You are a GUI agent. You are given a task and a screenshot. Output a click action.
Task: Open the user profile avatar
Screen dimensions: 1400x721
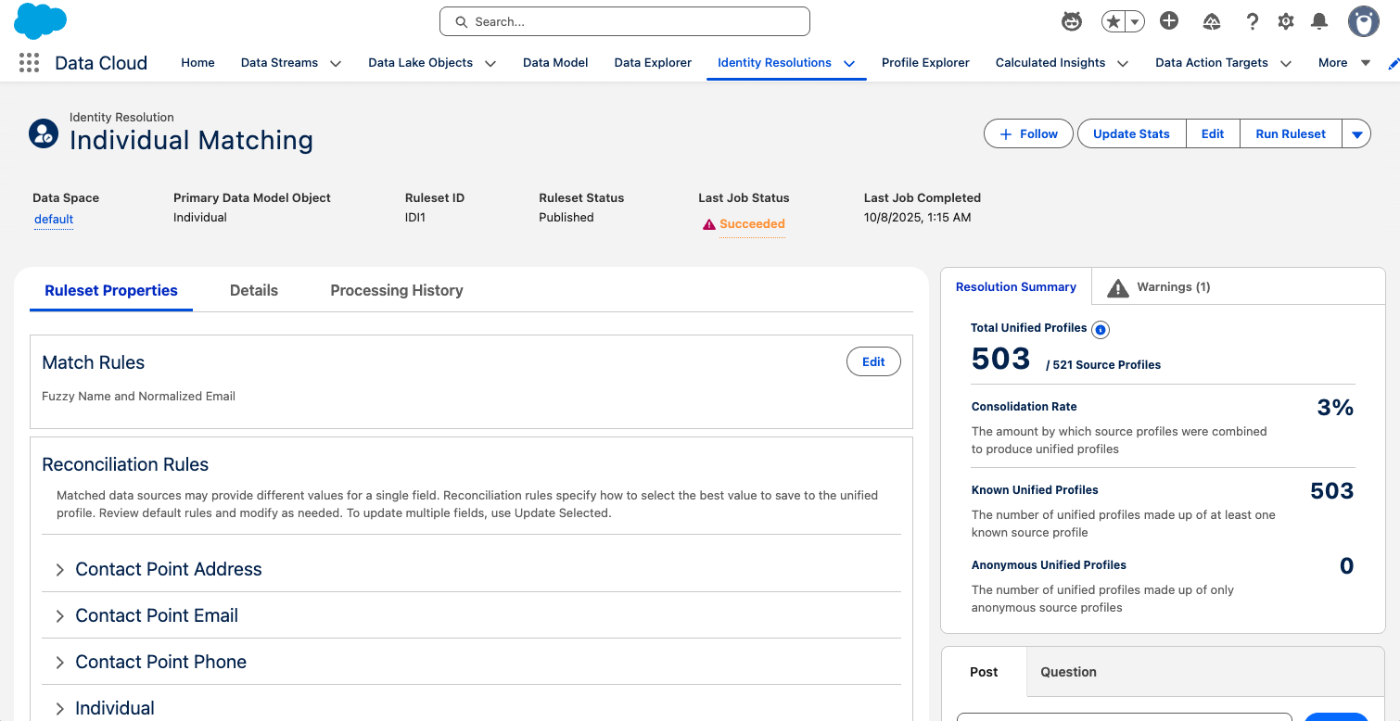pos(1363,21)
